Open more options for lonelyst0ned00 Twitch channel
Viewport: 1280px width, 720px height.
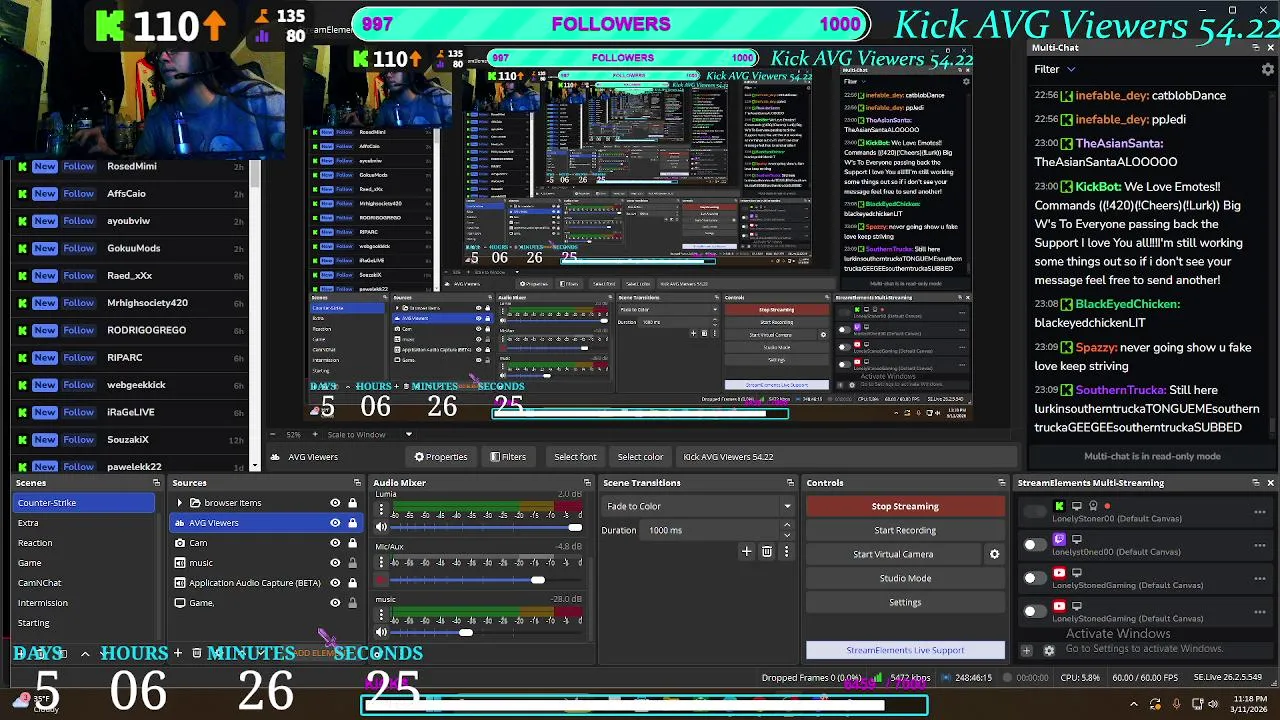pyautogui.click(x=1260, y=545)
